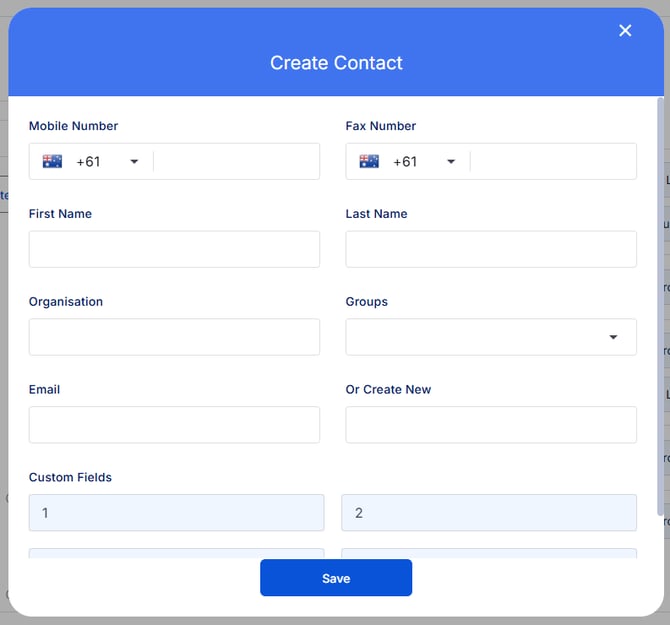This screenshot has width=670, height=625.
Task: Click the Australian flag for Mobile Number
Action: tap(52, 161)
